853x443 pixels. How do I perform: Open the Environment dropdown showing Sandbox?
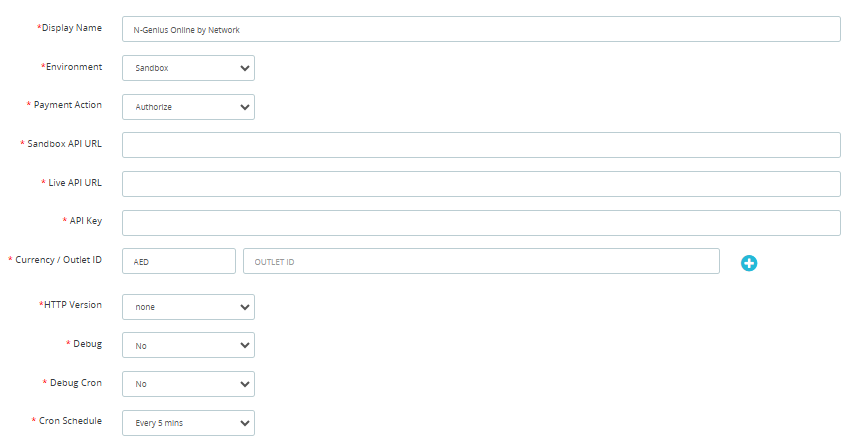[188, 68]
